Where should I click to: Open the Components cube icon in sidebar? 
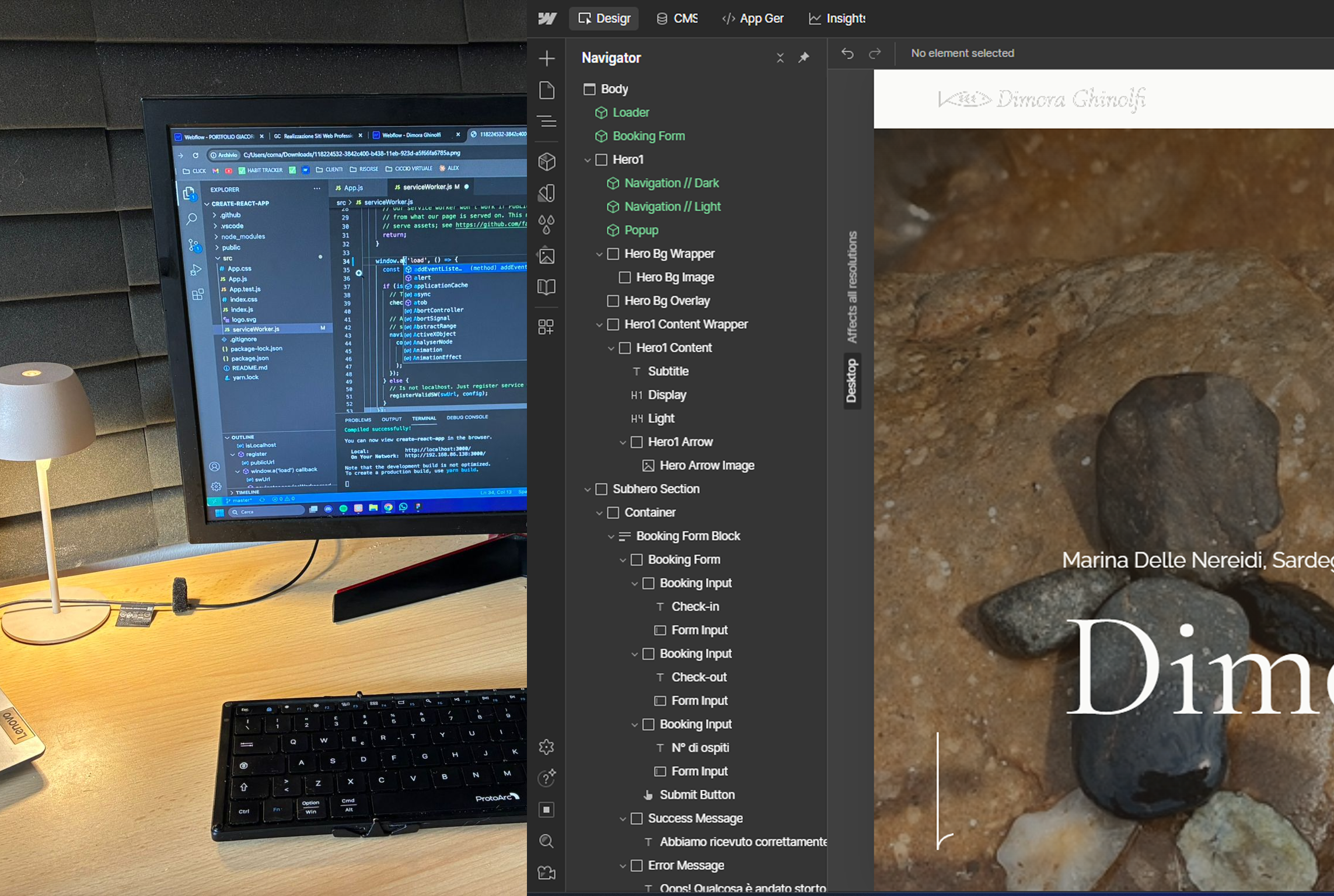coord(547,162)
